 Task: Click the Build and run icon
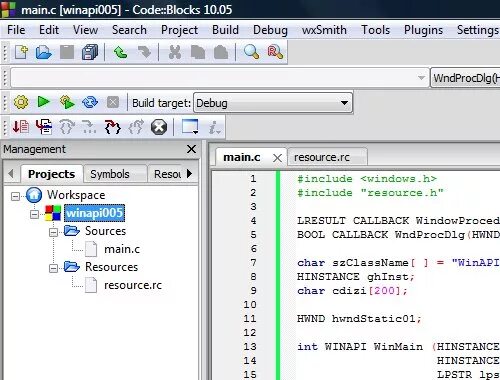(x=67, y=102)
